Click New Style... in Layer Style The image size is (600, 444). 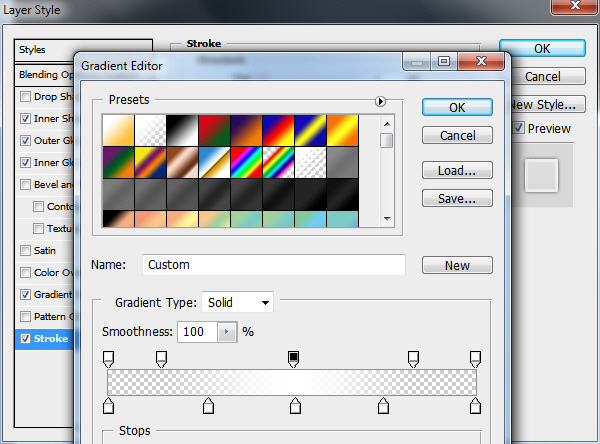[x=548, y=104]
